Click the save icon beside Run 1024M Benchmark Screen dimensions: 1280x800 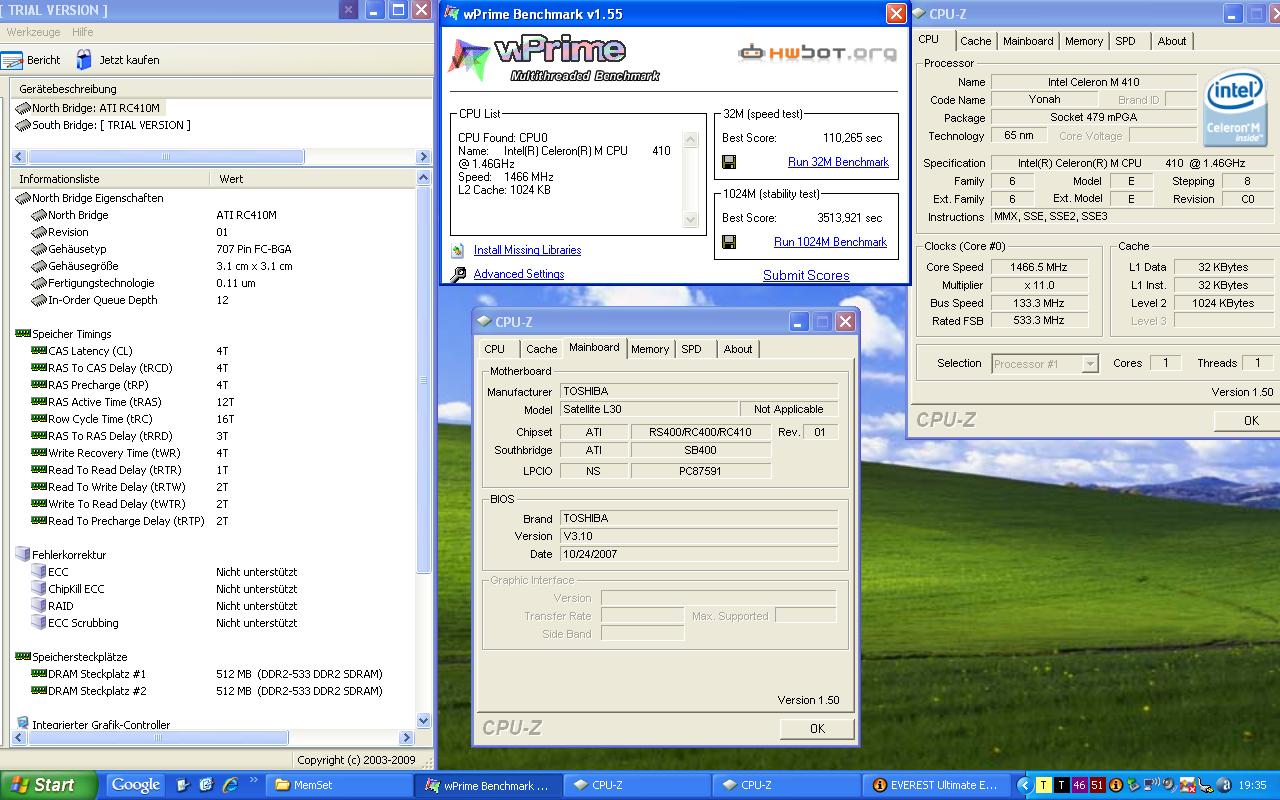pos(729,242)
